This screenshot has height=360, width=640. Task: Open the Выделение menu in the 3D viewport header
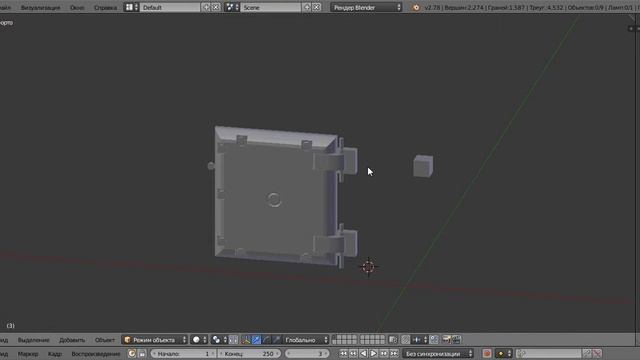[x=33, y=340]
